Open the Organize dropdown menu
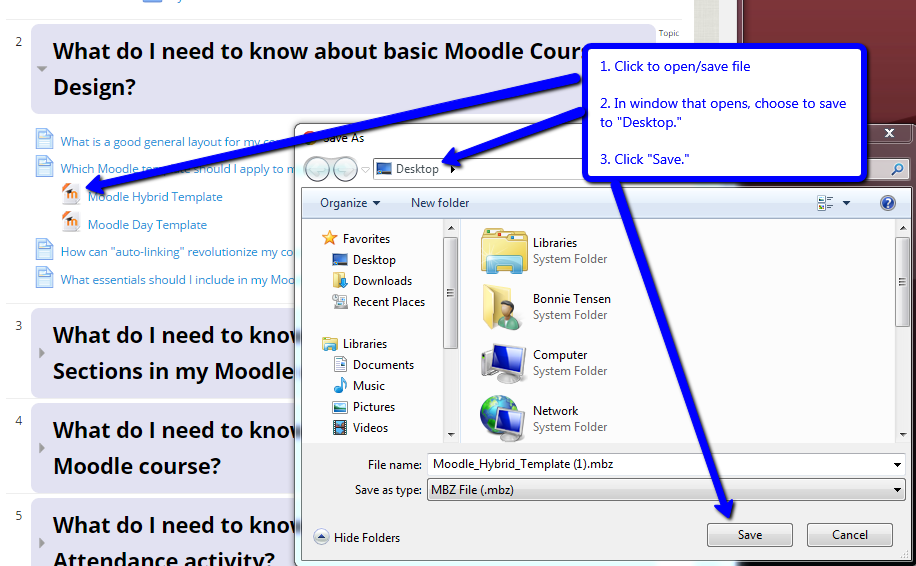 coord(349,203)
